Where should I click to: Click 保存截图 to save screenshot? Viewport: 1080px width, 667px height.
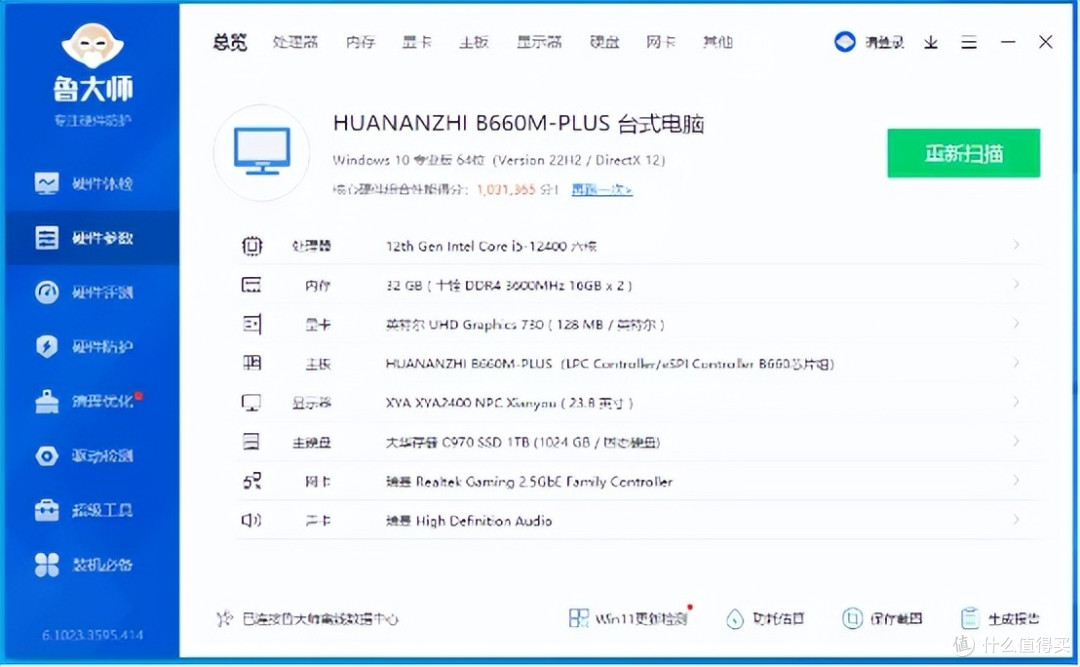[x=882, y=618]
